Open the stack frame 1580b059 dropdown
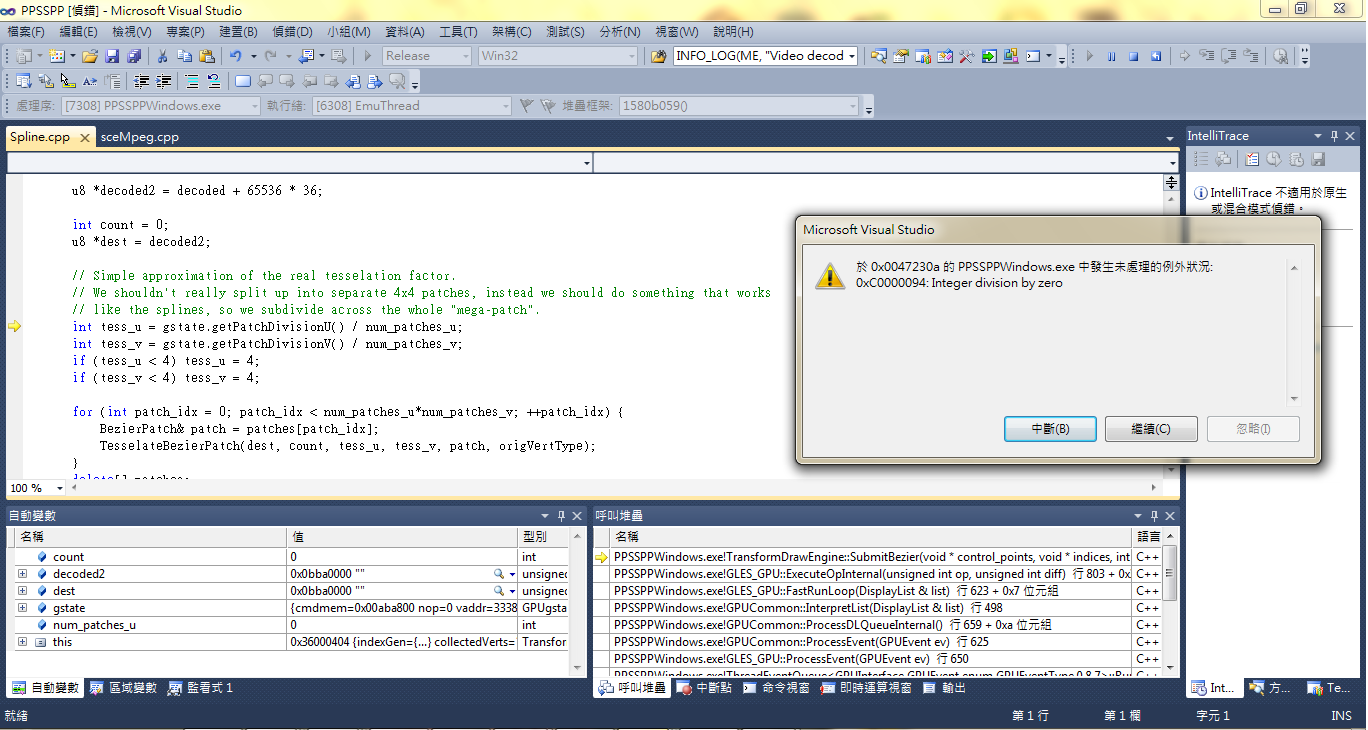 (738, 105)
